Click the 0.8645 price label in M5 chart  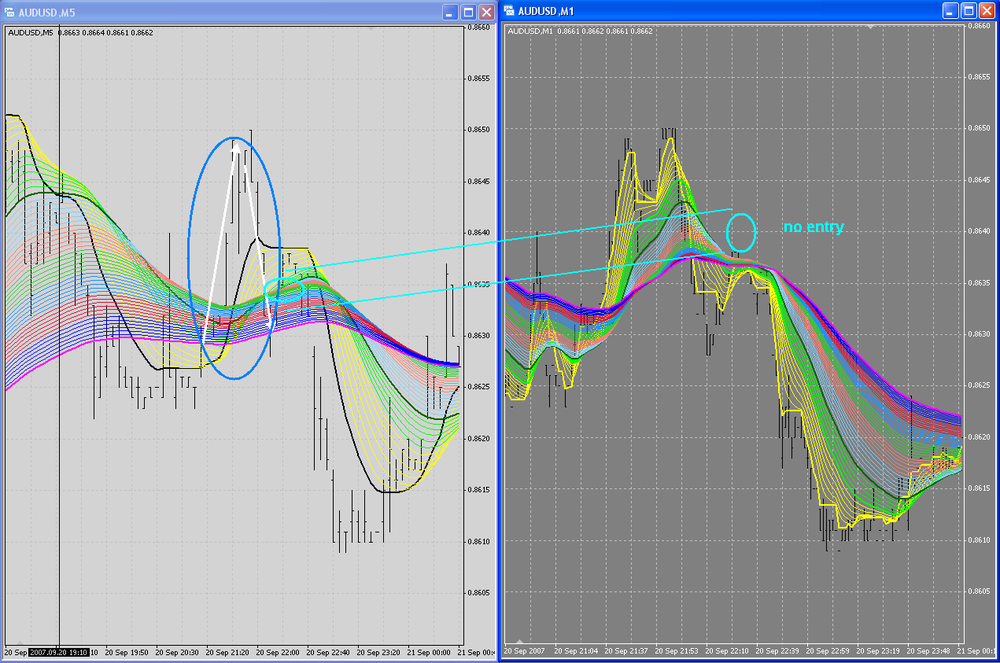(478, 182)
